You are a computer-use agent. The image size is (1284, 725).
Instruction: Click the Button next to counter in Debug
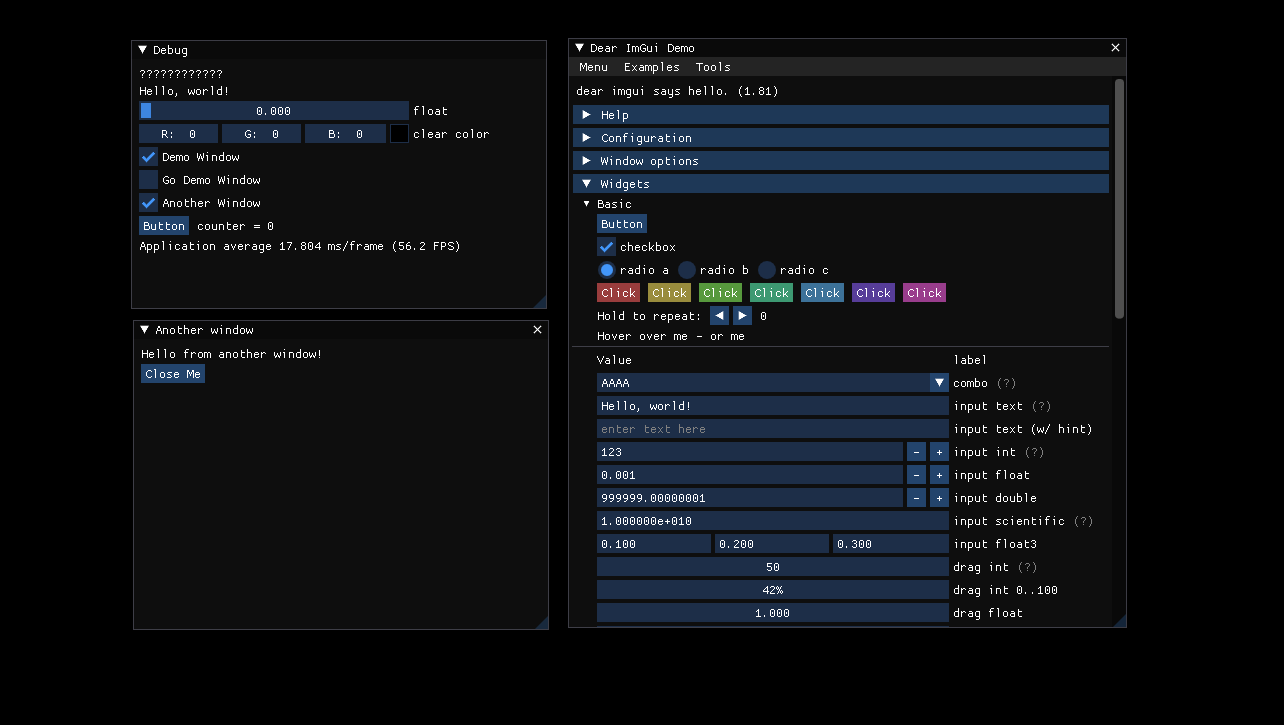click(164, 226)
